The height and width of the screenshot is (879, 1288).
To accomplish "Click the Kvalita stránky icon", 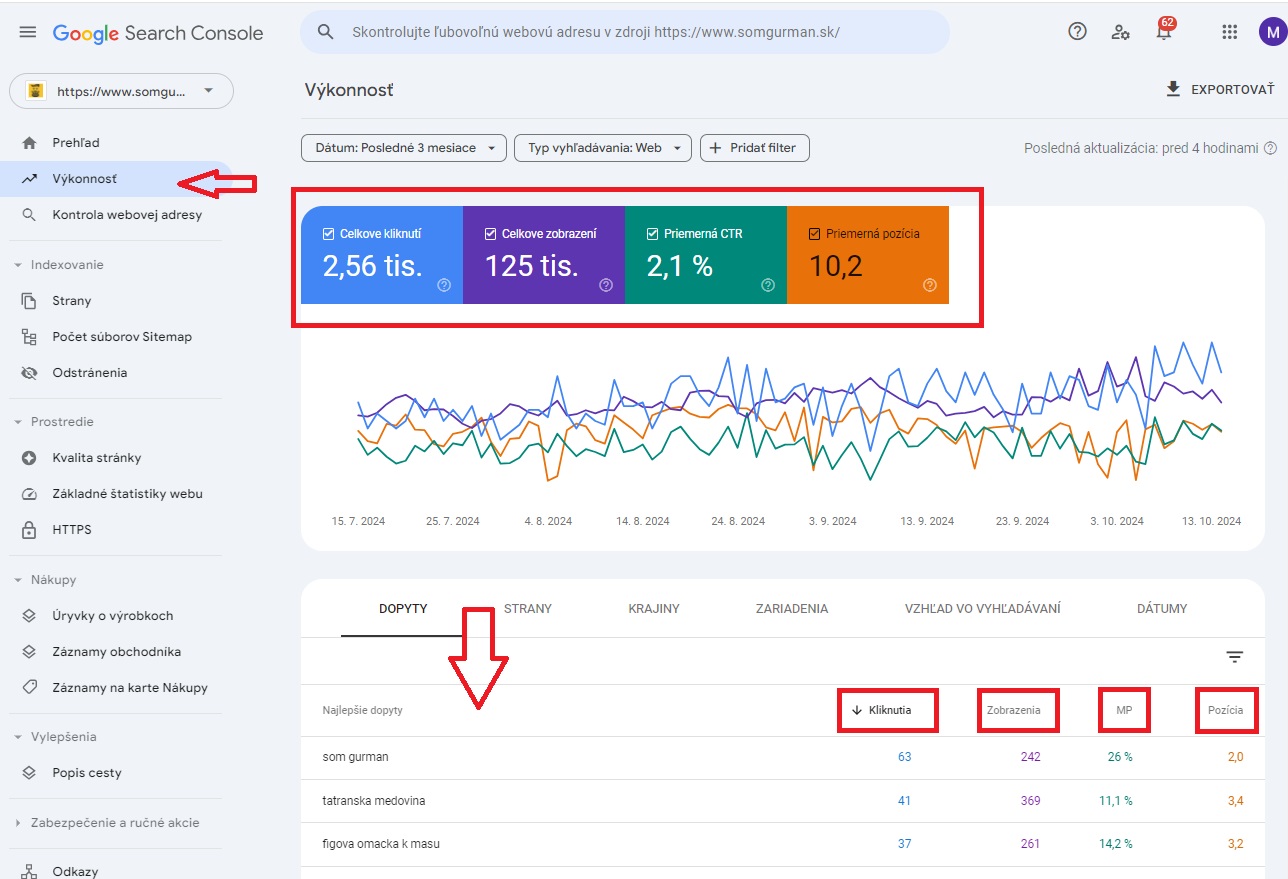I will pyautogui.click(x=29, y=458).
